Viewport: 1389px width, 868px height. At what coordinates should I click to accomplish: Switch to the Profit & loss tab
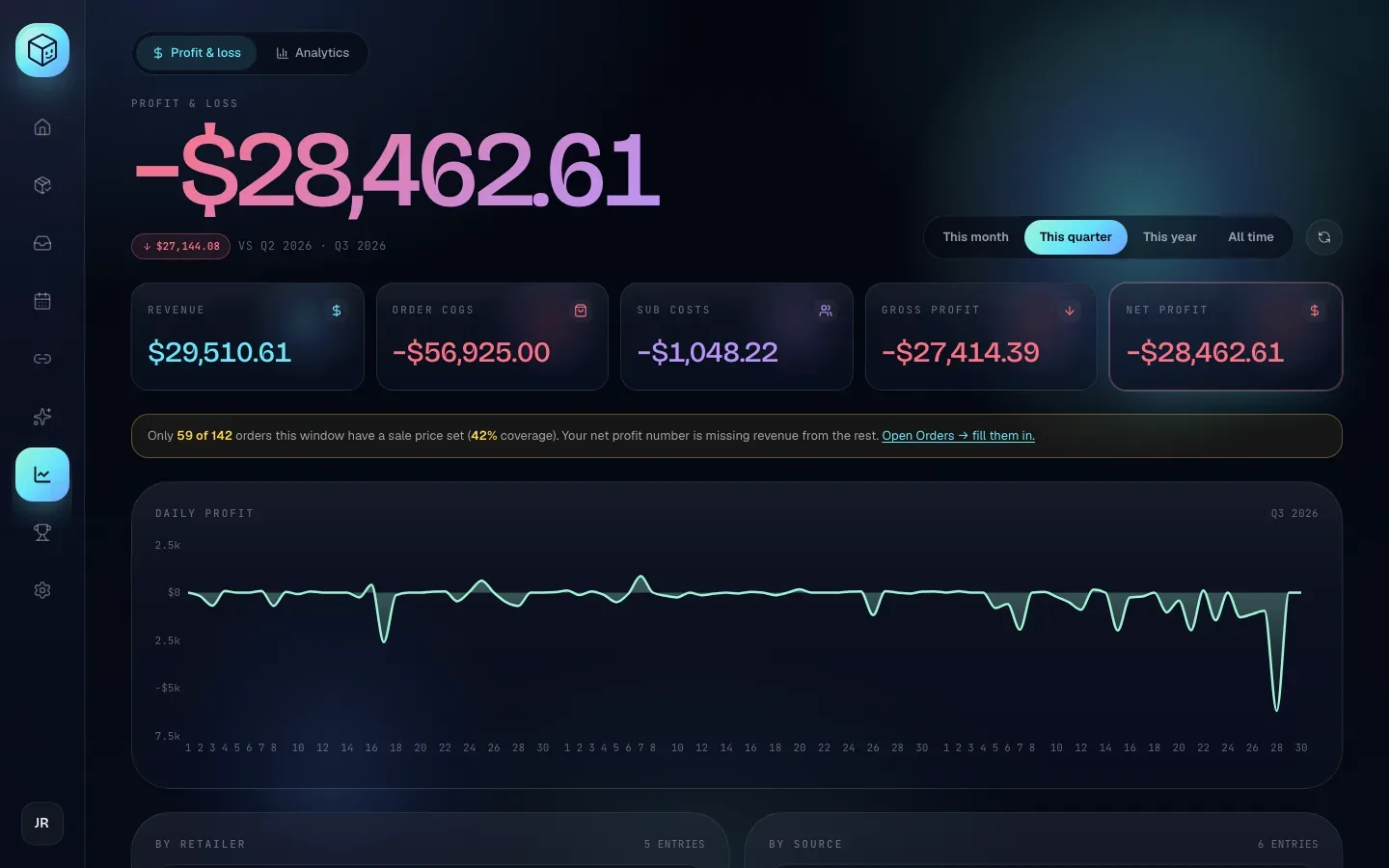(197, 53)
